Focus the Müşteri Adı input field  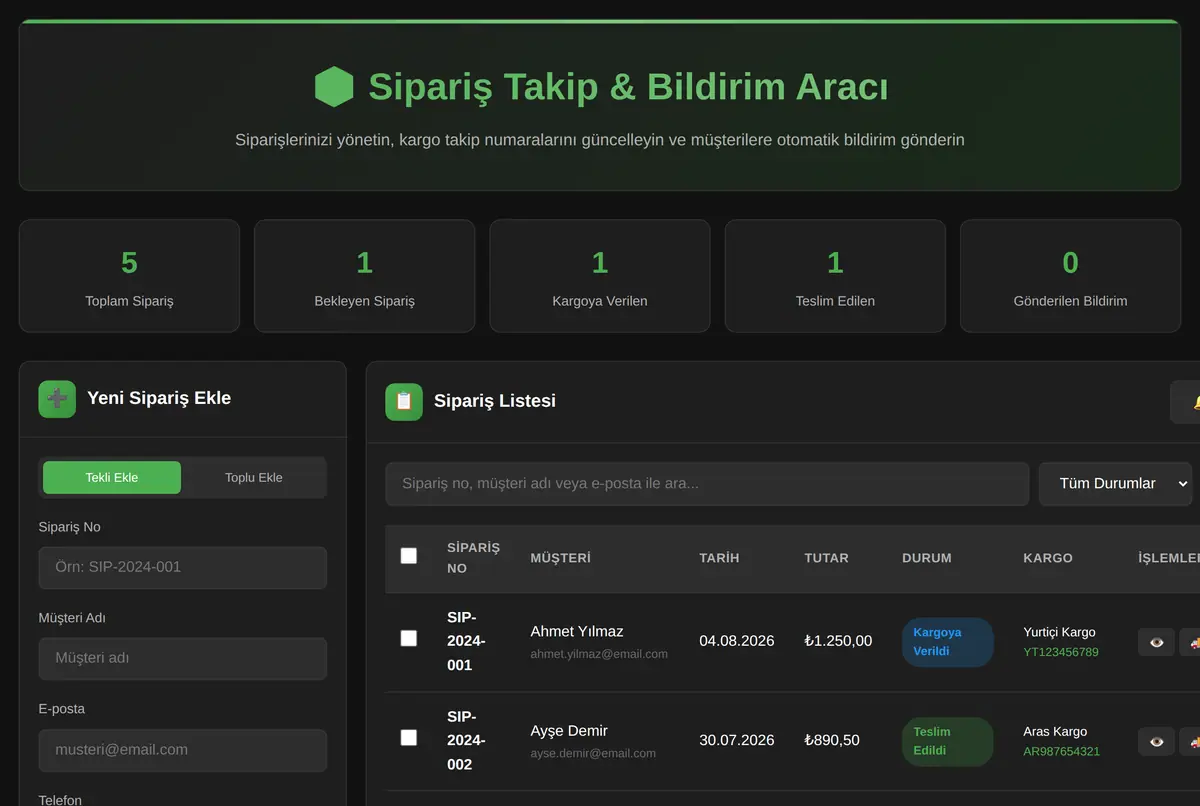(183, 659)
